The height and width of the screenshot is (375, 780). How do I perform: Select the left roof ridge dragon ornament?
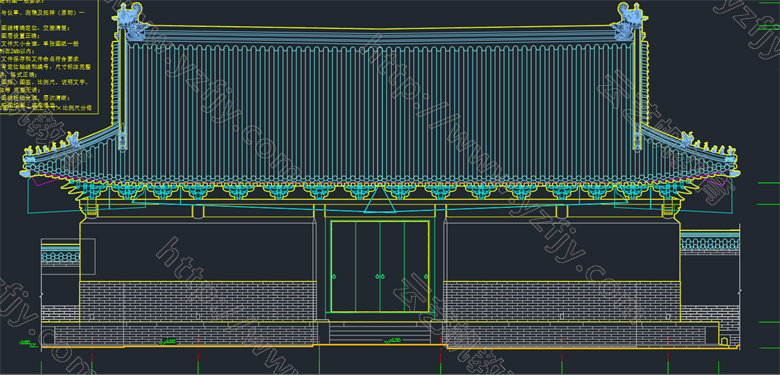click(x=130, y=21)
